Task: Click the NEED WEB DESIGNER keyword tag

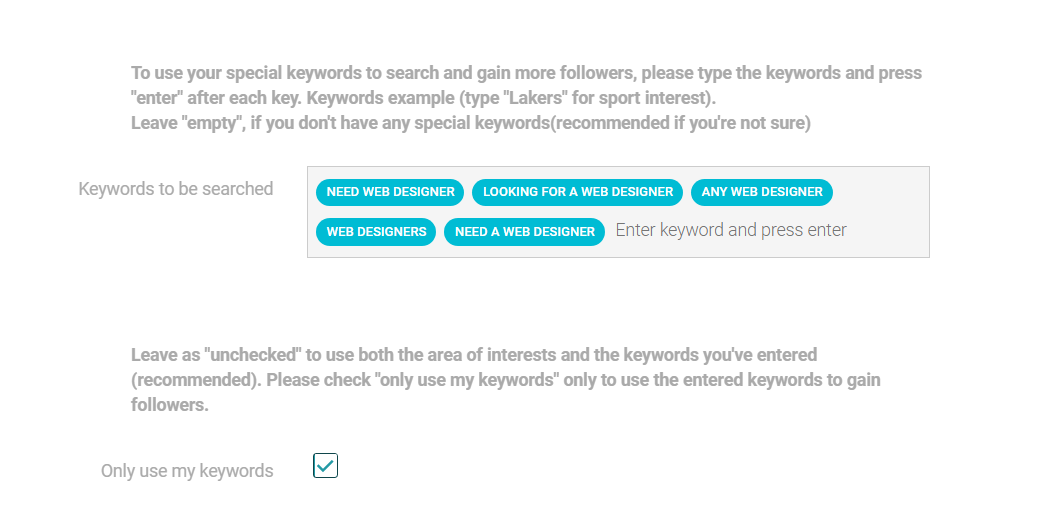Action: [x=390, y=192]
